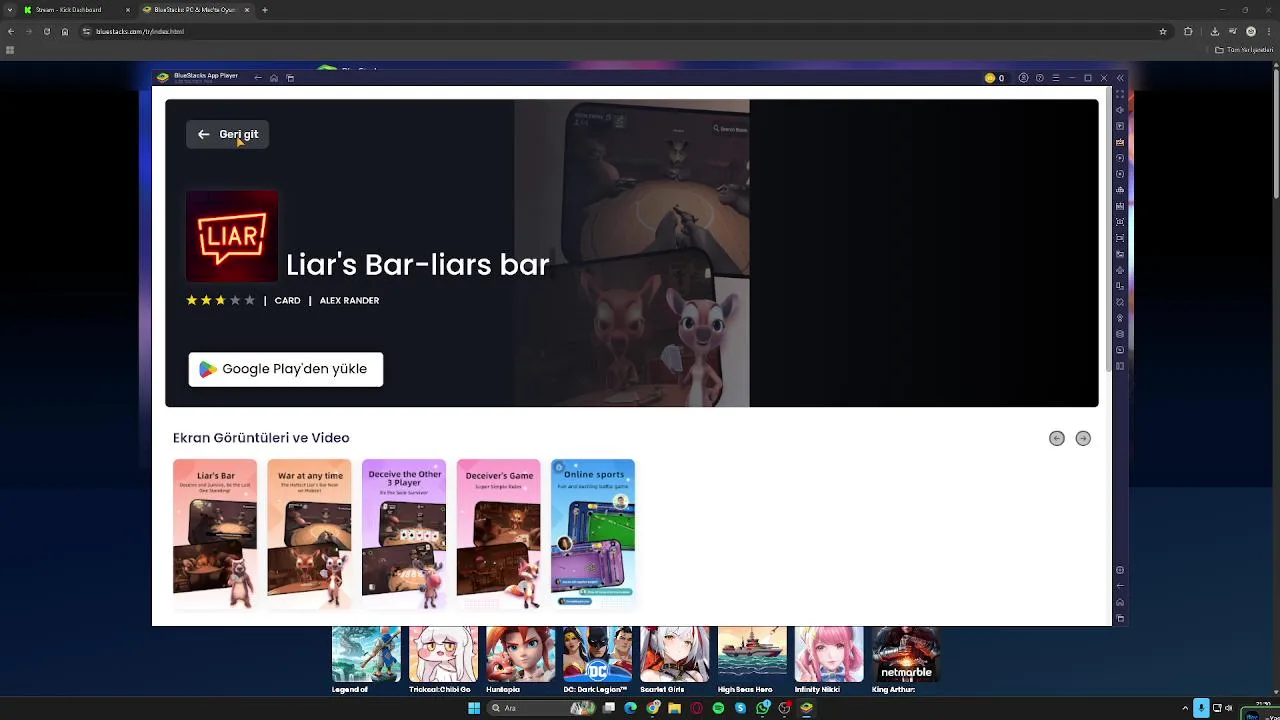Click the corner-brackets frame icon in the BlueStacks sidebar

[x=1120, y=238]
